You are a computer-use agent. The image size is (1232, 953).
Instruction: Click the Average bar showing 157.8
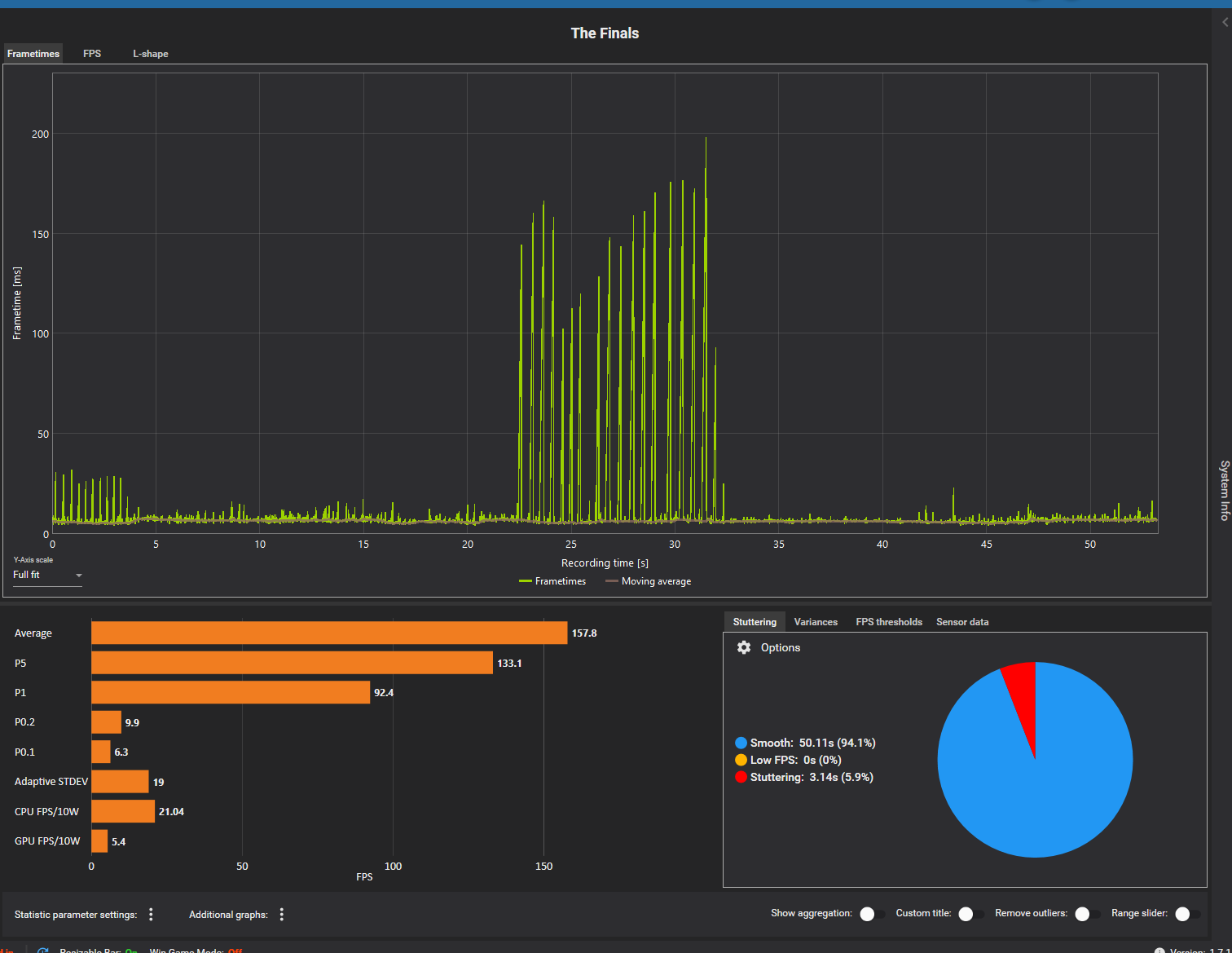coord(329,633)
